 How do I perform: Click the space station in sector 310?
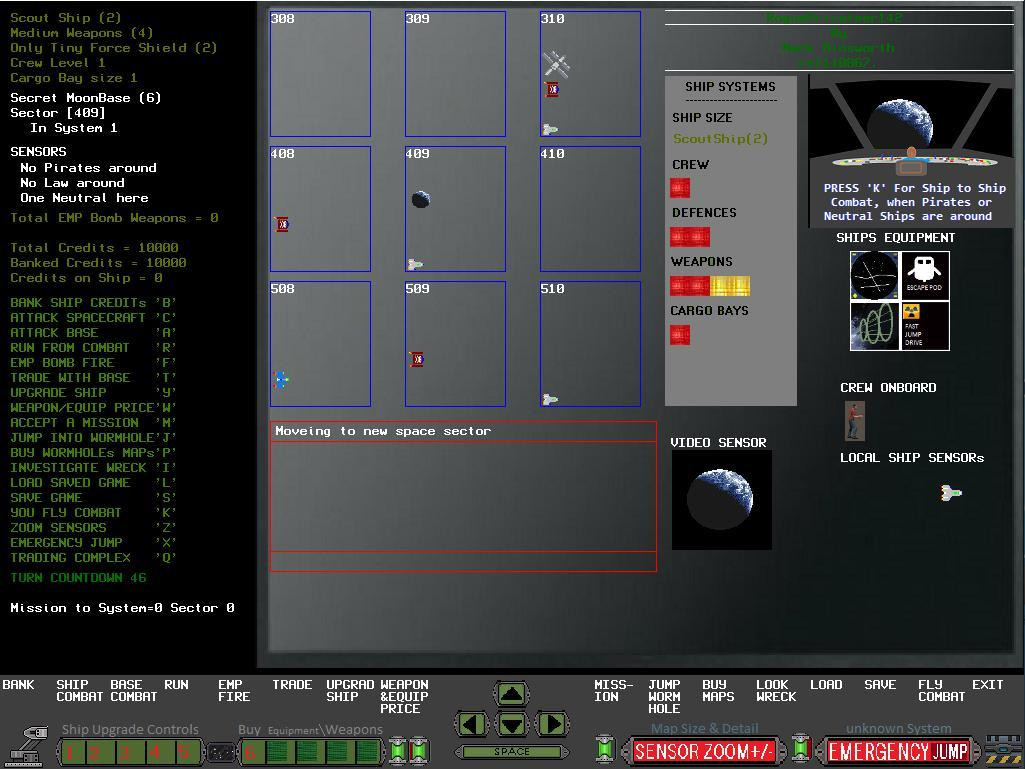[x=556, y=64]
